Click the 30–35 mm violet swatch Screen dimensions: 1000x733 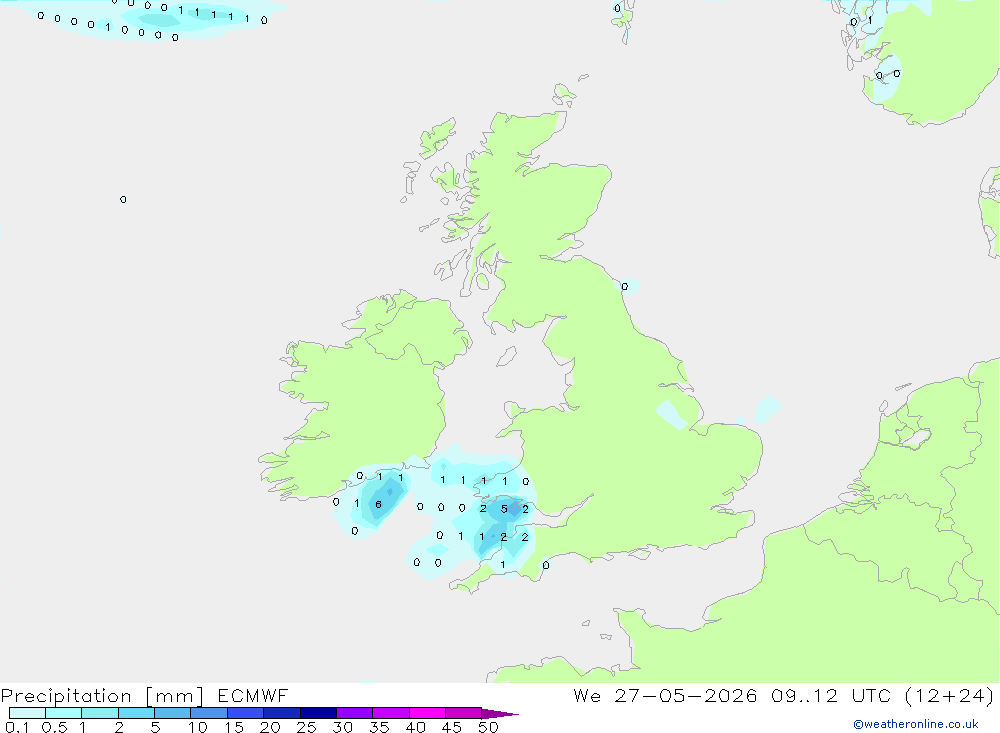(355, 713)
